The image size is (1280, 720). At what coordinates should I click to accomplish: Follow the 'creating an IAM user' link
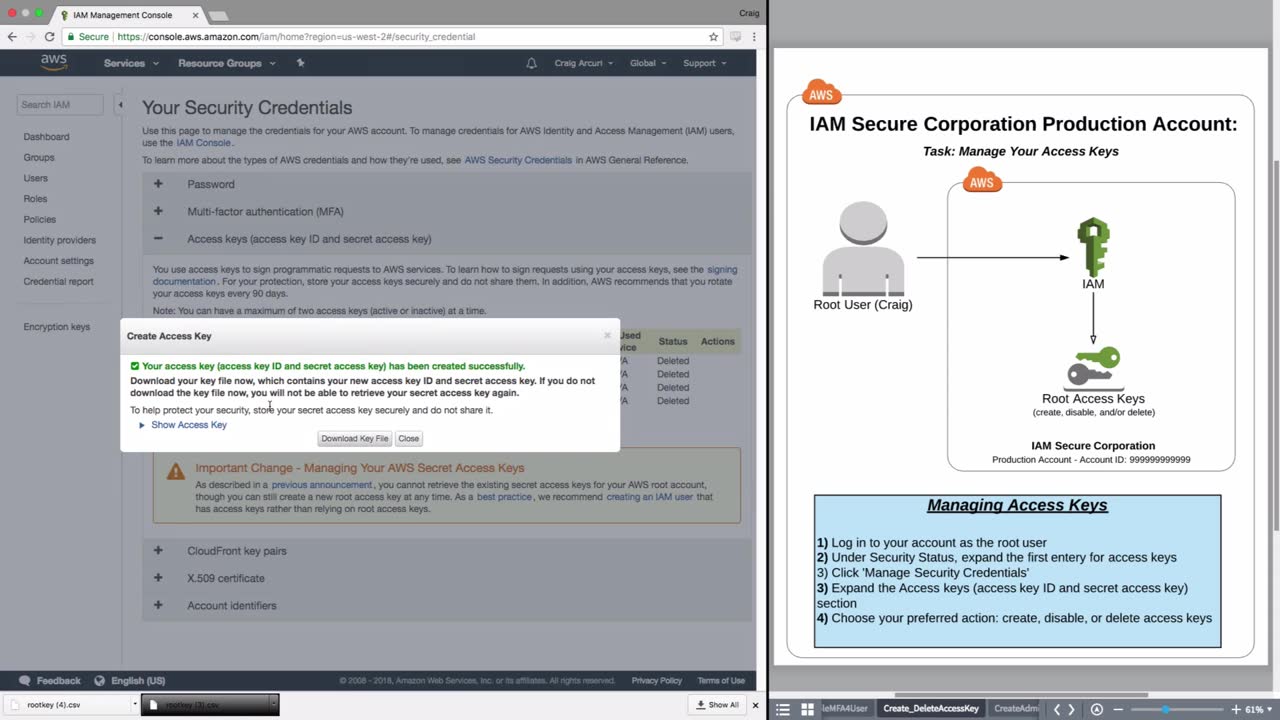(x=650, y=497)
